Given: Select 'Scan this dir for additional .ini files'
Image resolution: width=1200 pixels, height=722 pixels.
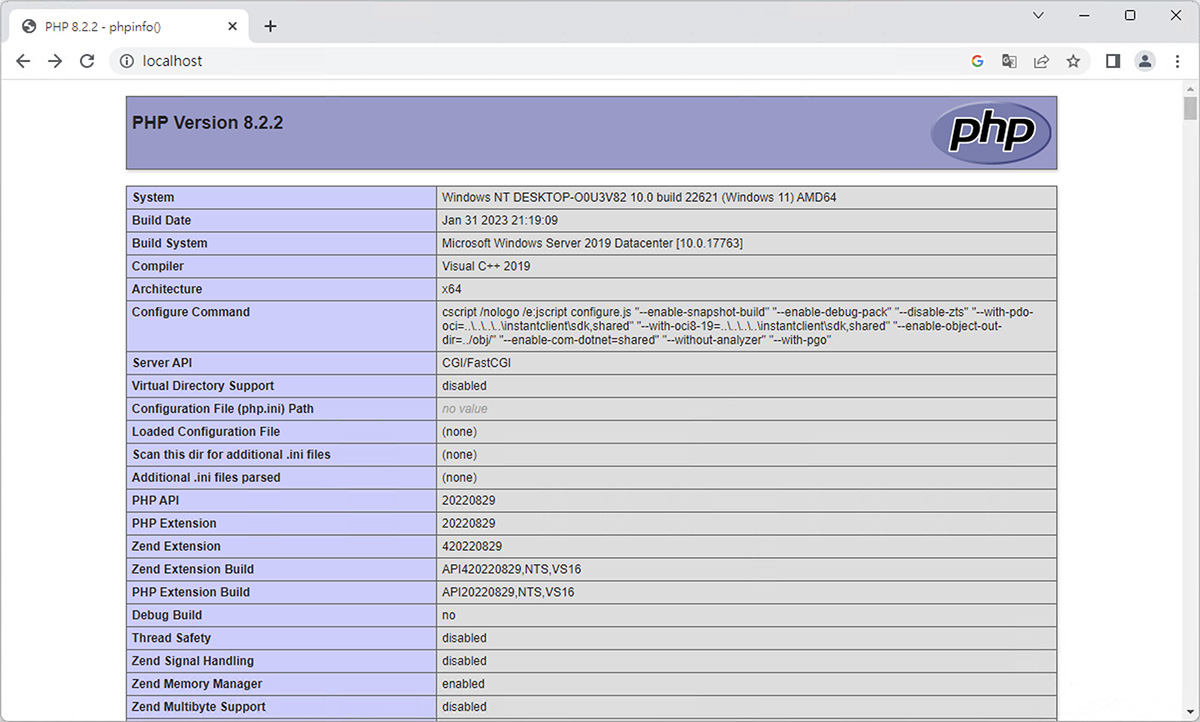Looking at the screenshot, I should click(x=231, y=455).
